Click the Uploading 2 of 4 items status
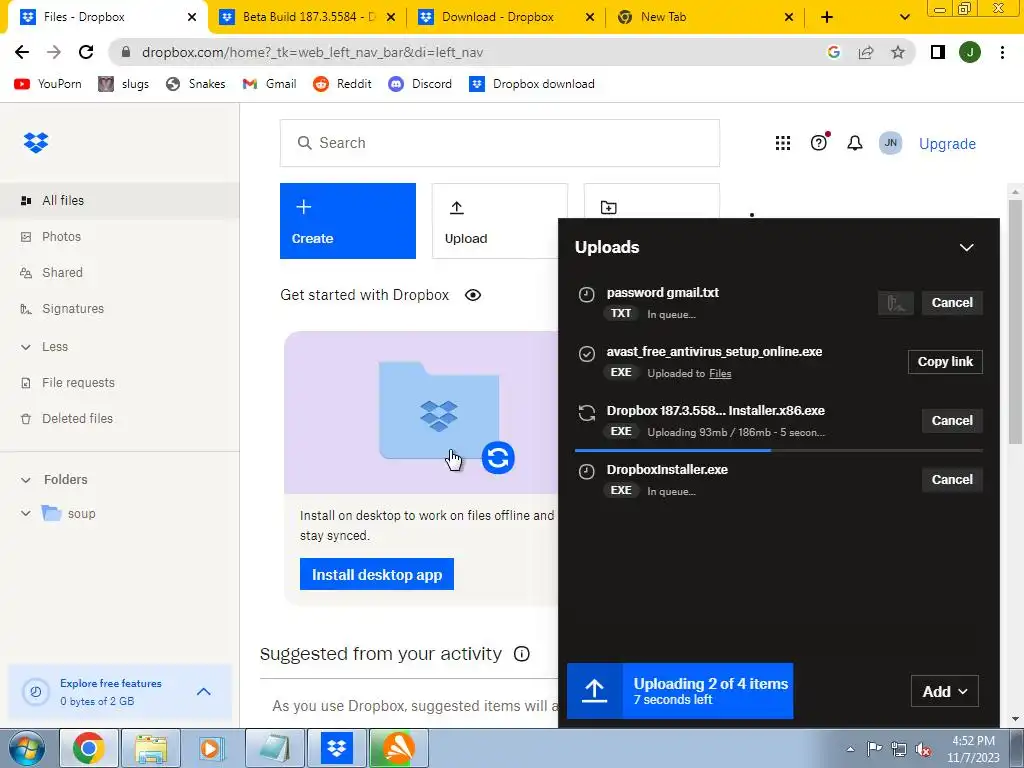1024x768 pixels. pos(680,691)
